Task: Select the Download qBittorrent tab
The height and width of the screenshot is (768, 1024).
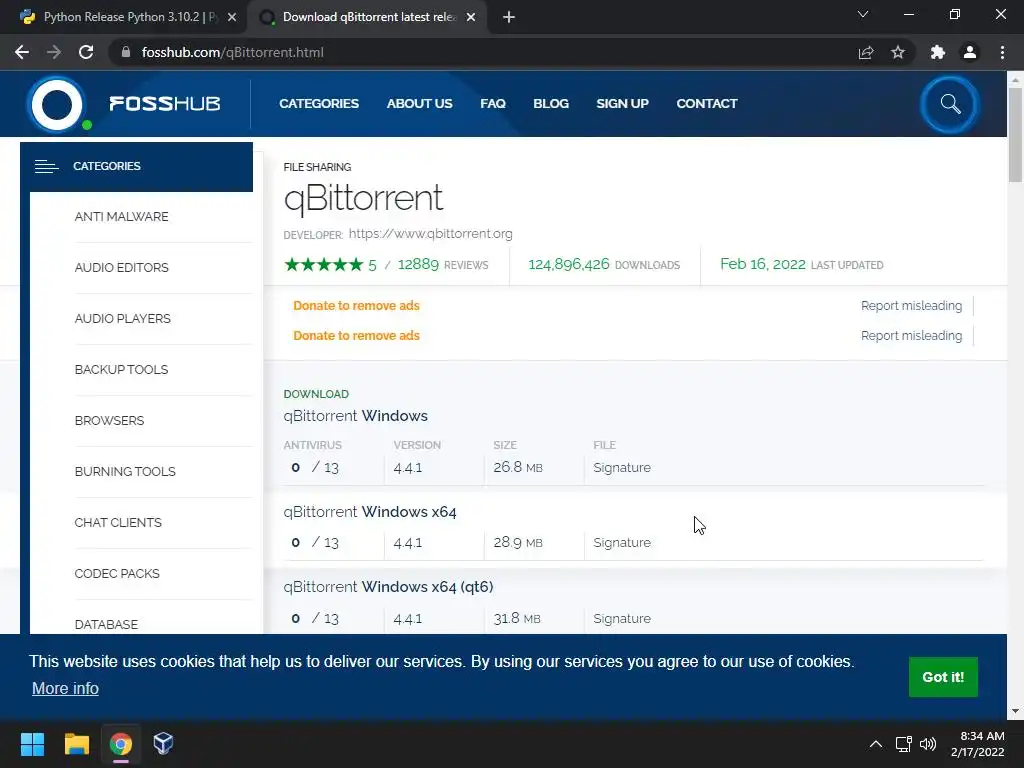Action: 368,18
